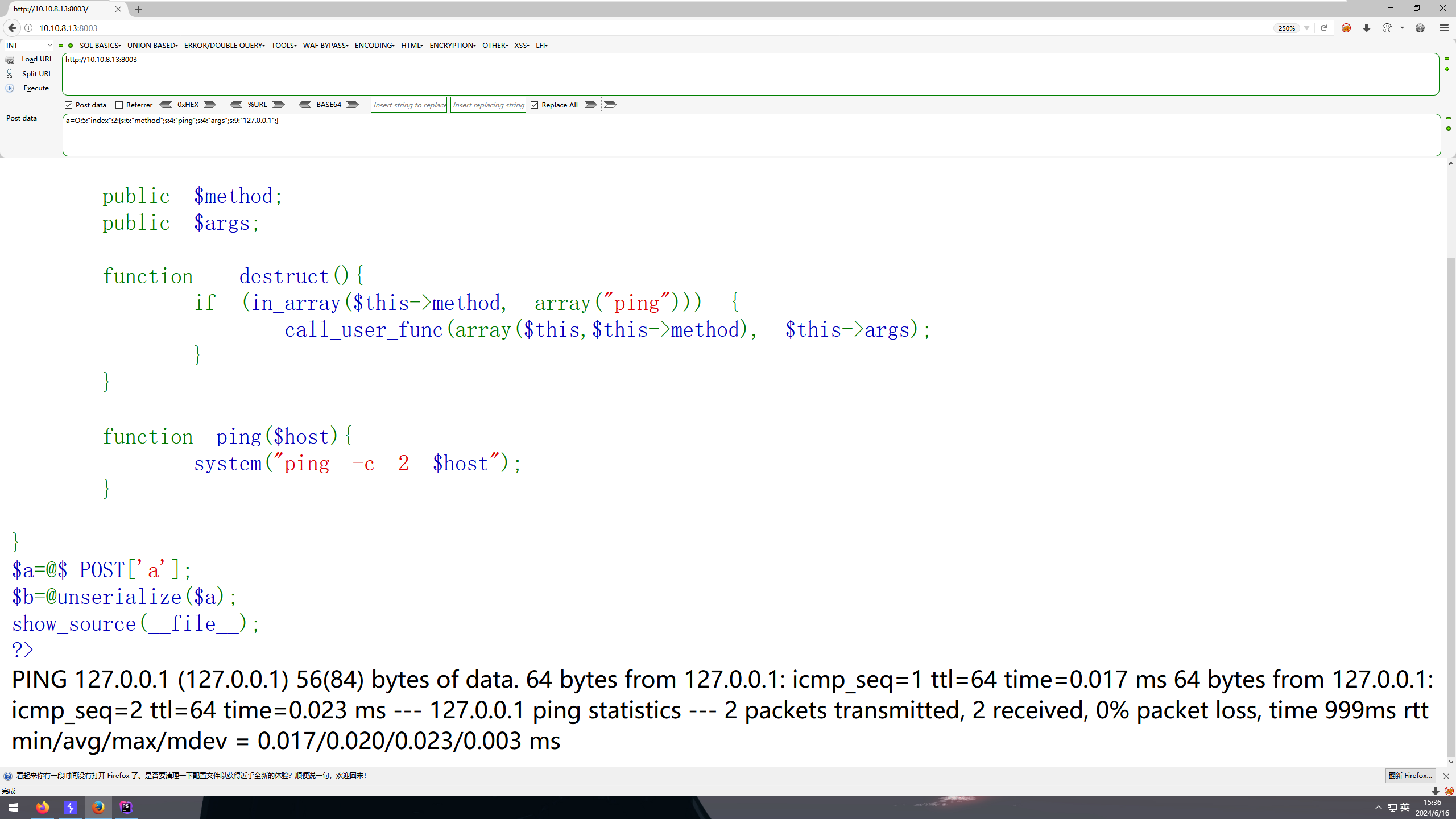Open the ENCRYPTION menu
Screen dimensions: 1456x819
[453, 45]
